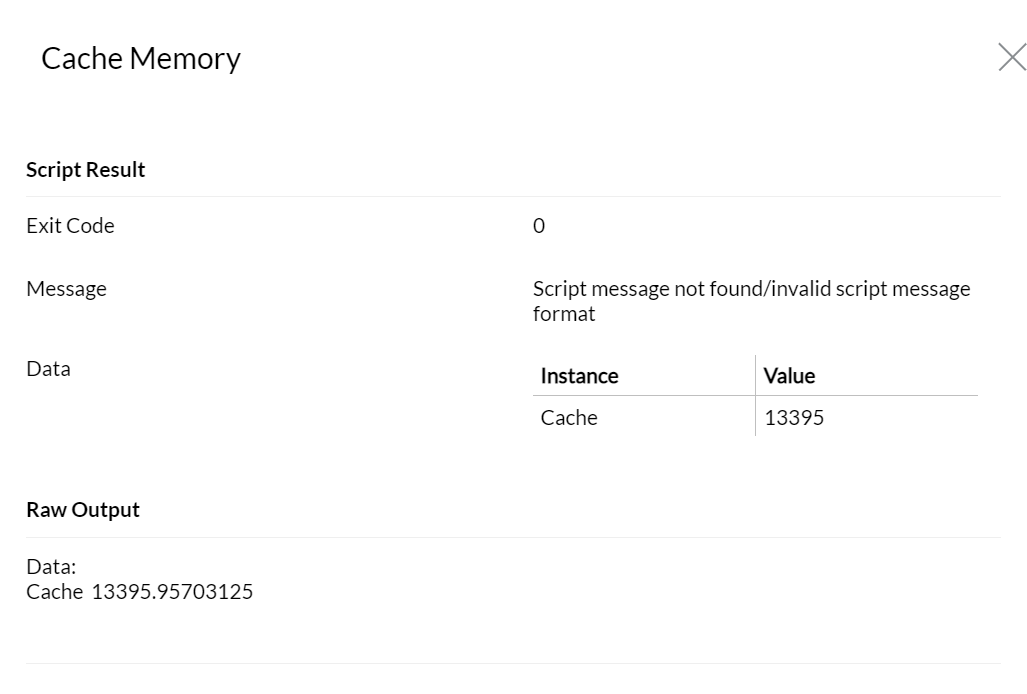
Task: Click the Instance column header
Action: 579,376
